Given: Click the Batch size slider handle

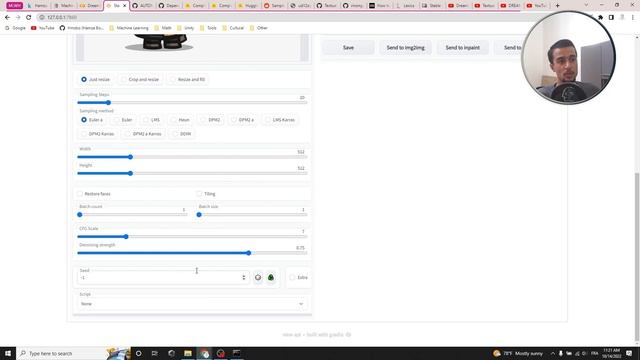Looking at the screenshot, I should pyautogui.click(x=199, y=214).
